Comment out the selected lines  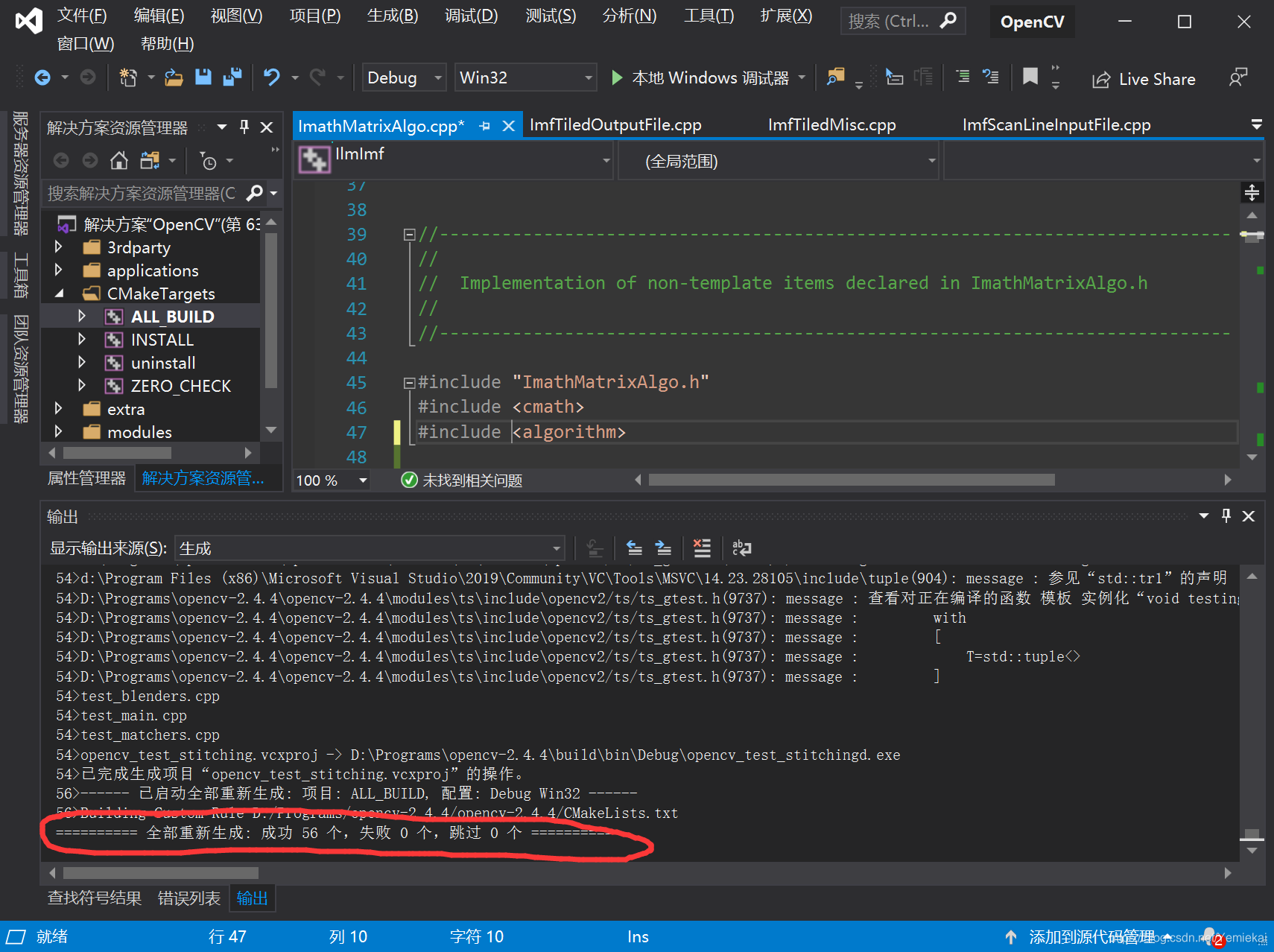963,77
